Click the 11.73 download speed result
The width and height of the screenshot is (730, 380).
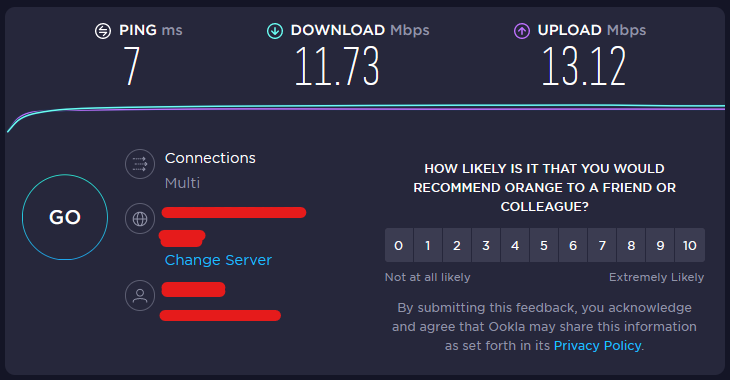337,66
